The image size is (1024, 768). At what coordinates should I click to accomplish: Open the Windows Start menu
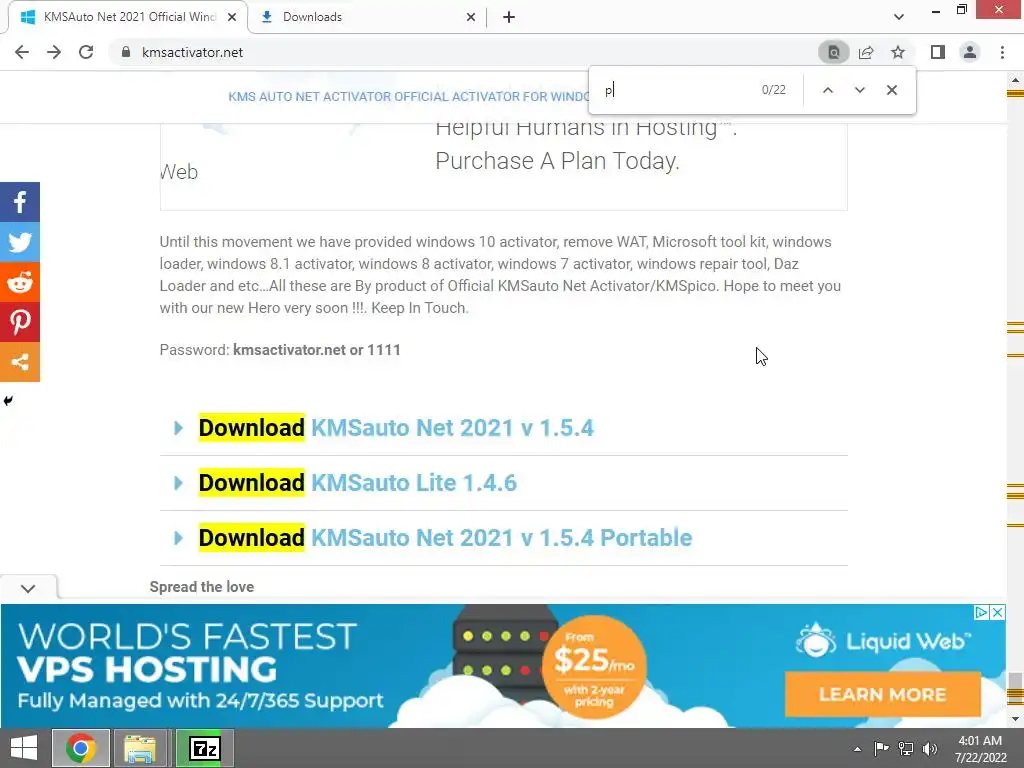pos(24,748)
